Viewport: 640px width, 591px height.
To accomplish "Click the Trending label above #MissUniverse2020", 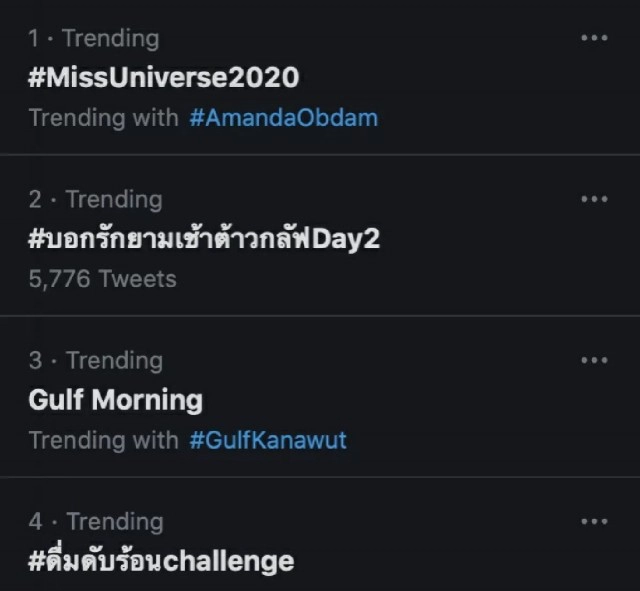I will [x=111, y=38].
